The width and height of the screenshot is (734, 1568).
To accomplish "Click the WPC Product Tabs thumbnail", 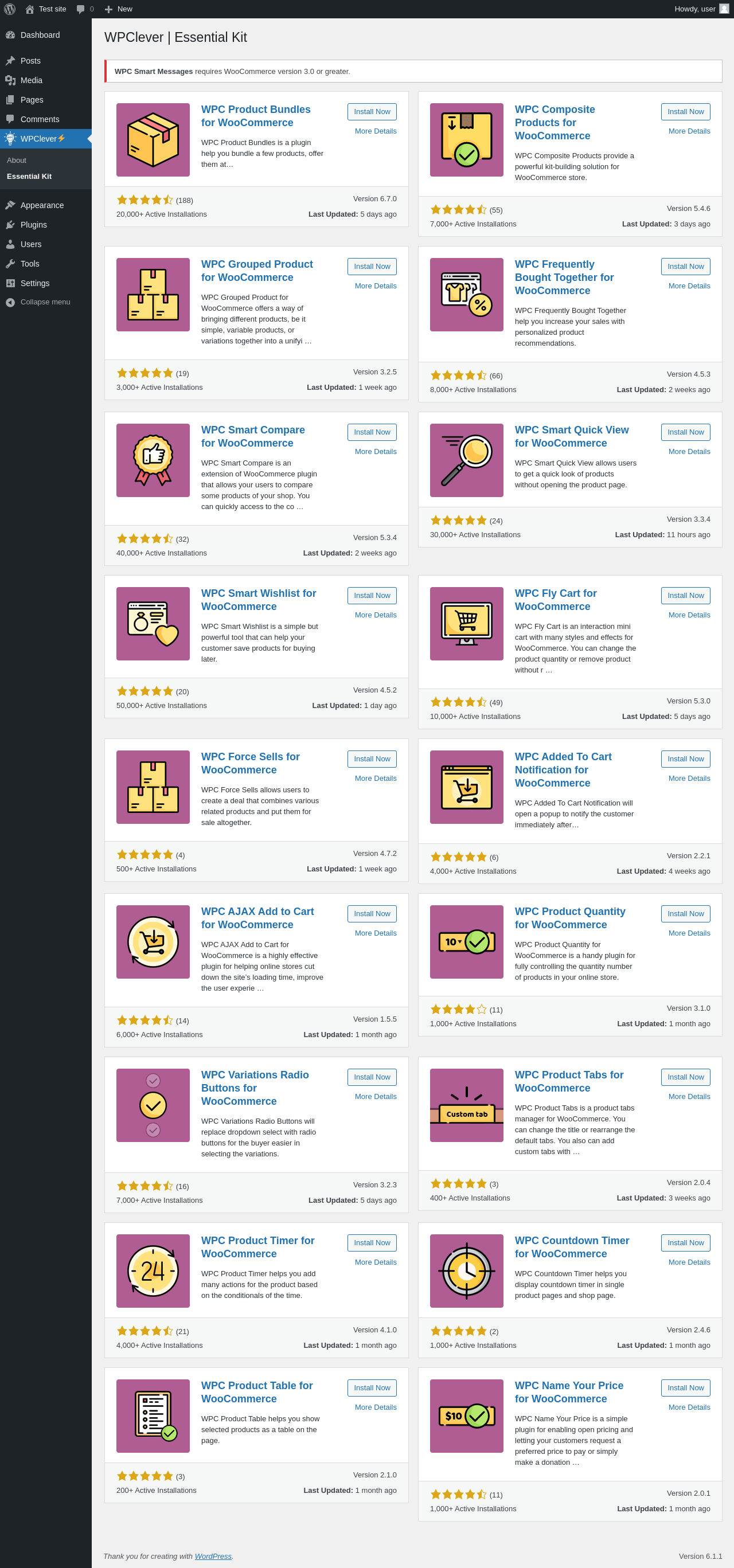I will coord(466,1105).
